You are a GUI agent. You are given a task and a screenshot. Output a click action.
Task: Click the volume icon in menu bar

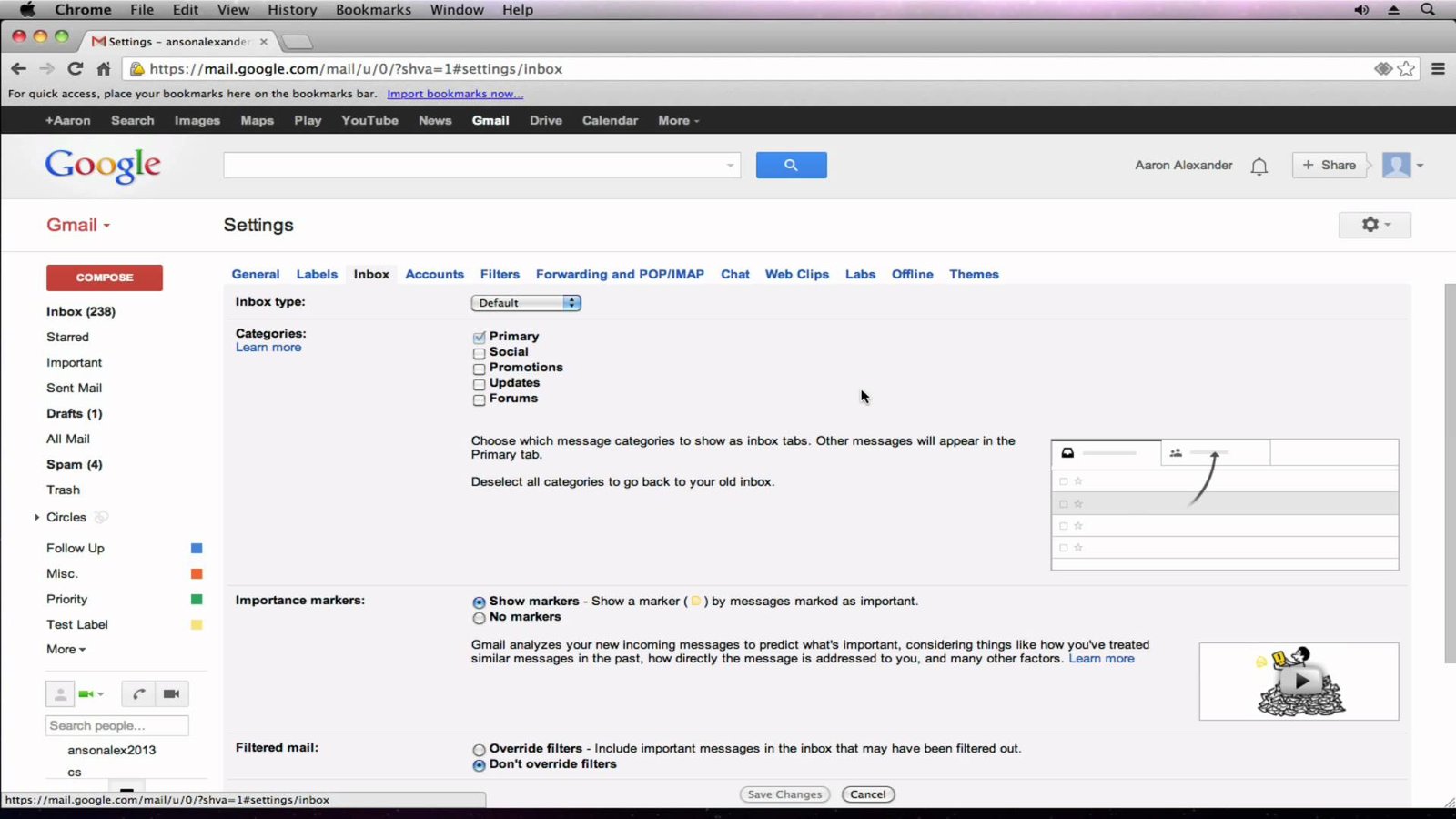(x=1361, y=9)
